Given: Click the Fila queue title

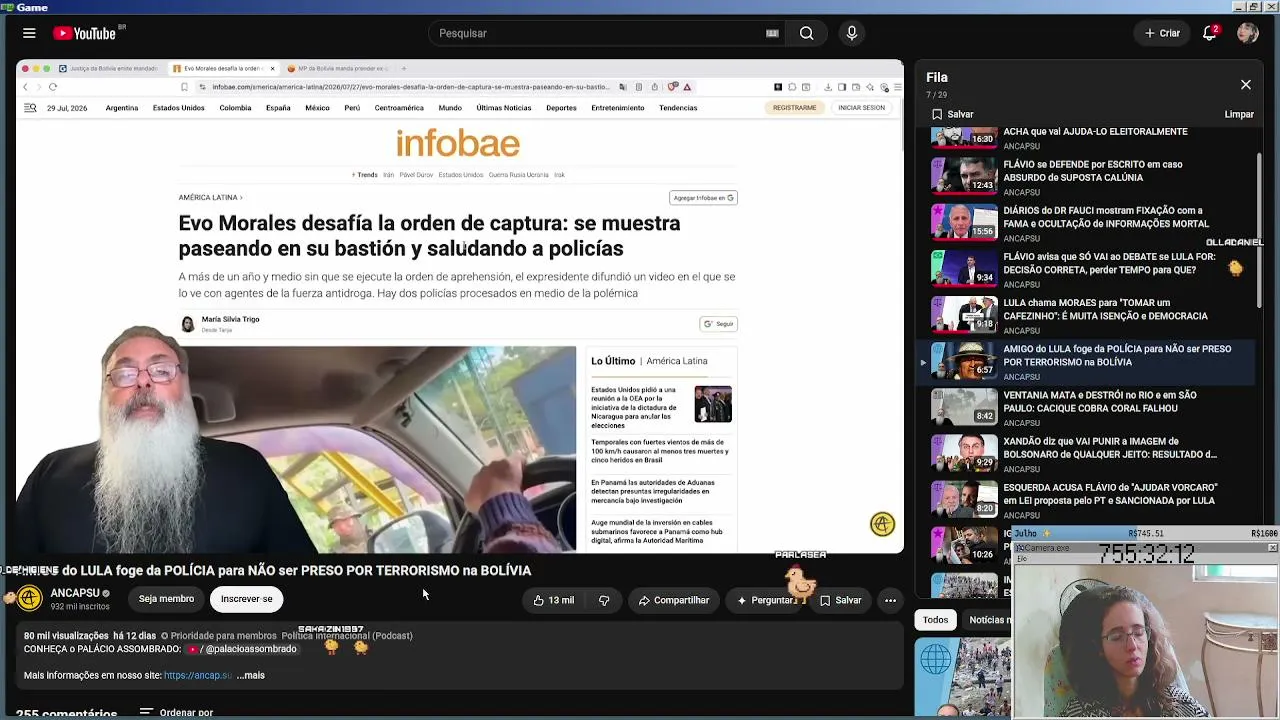Looking at the screenshot, I should click(937, 77).
